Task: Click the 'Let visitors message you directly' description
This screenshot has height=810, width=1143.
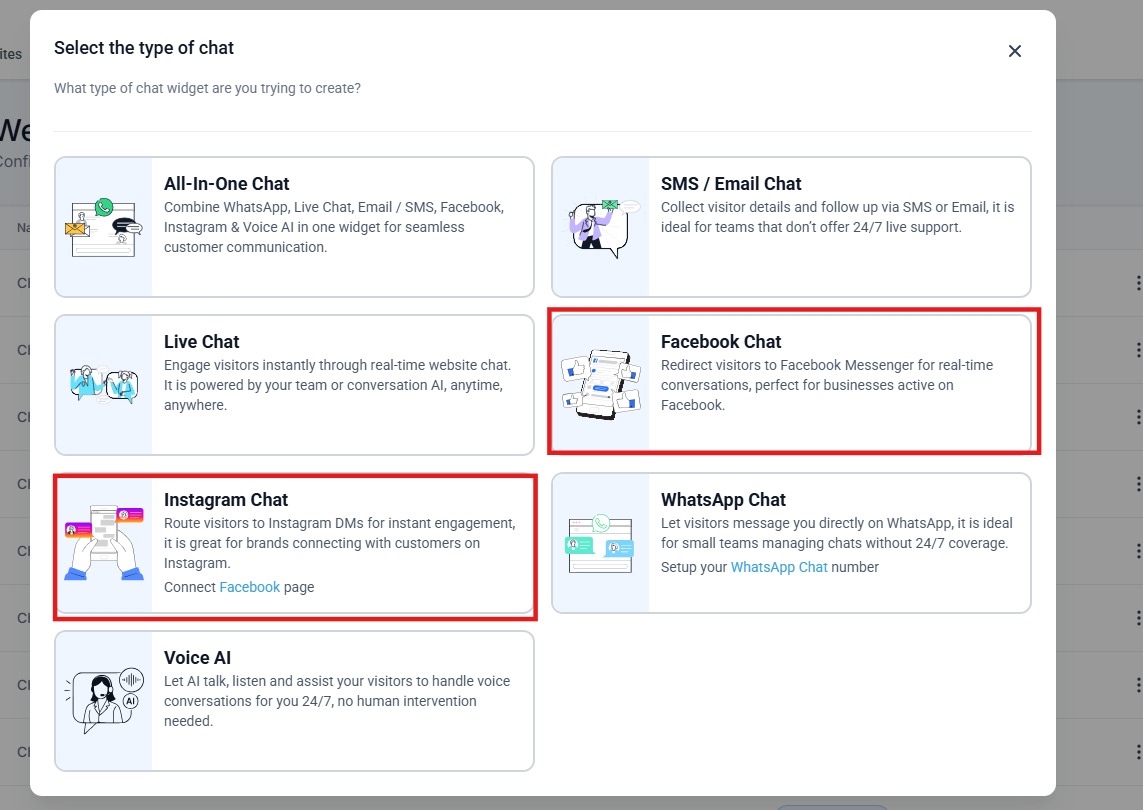Action: [x=837, y=533]
